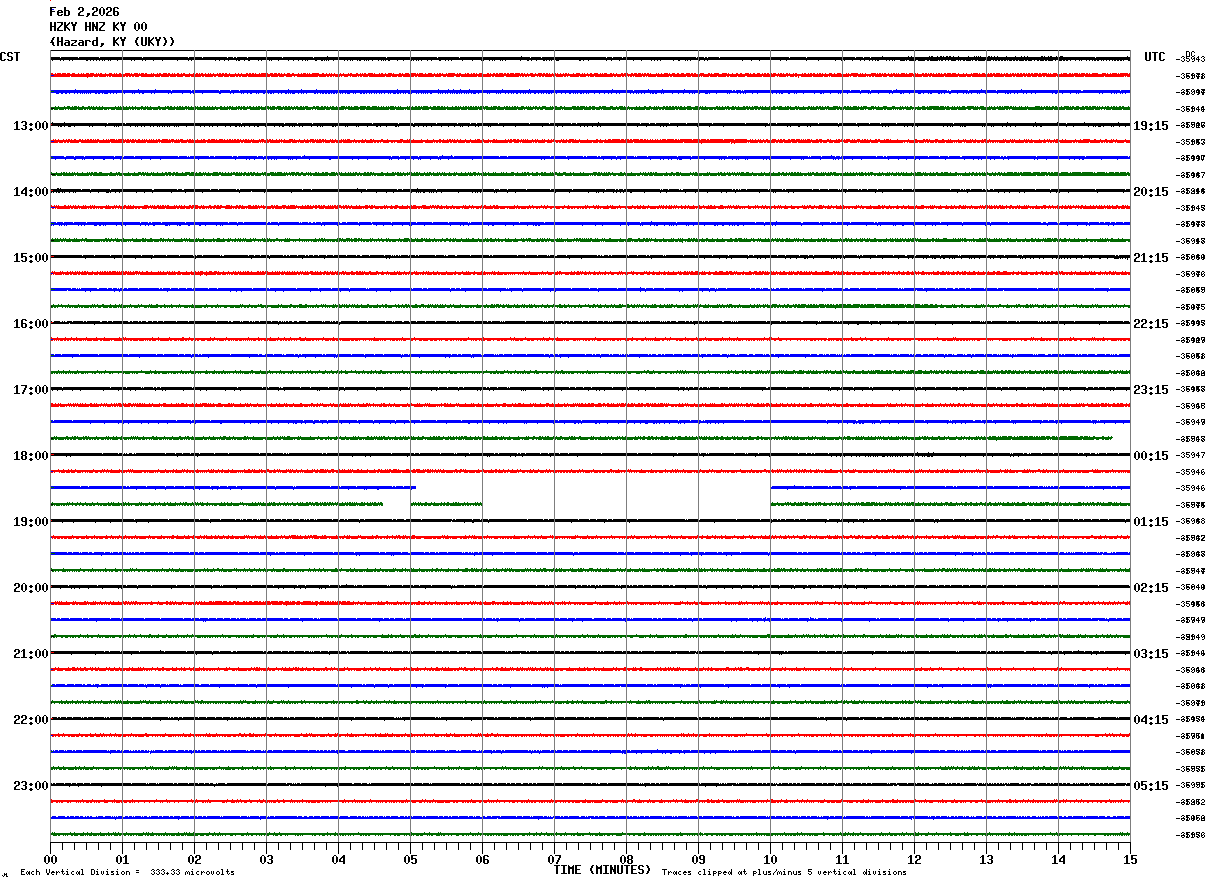Select the 19:15 UTC time label
This screenshot has height=886, width=1210.
point(1151,126)
